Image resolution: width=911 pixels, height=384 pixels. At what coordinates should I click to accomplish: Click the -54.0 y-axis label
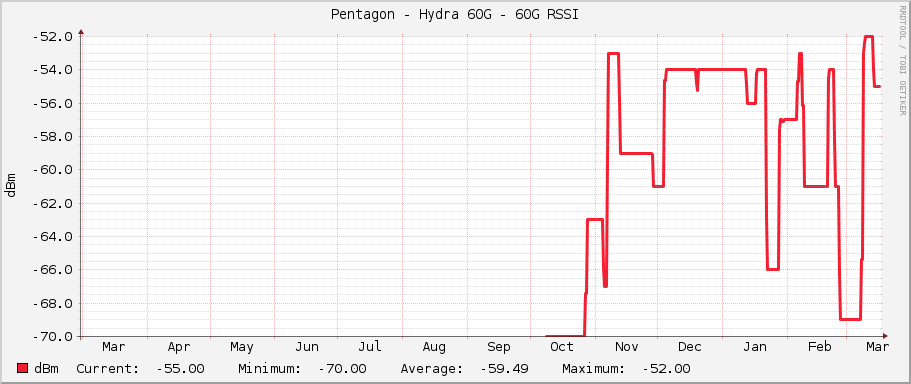[x=52, y=70]
